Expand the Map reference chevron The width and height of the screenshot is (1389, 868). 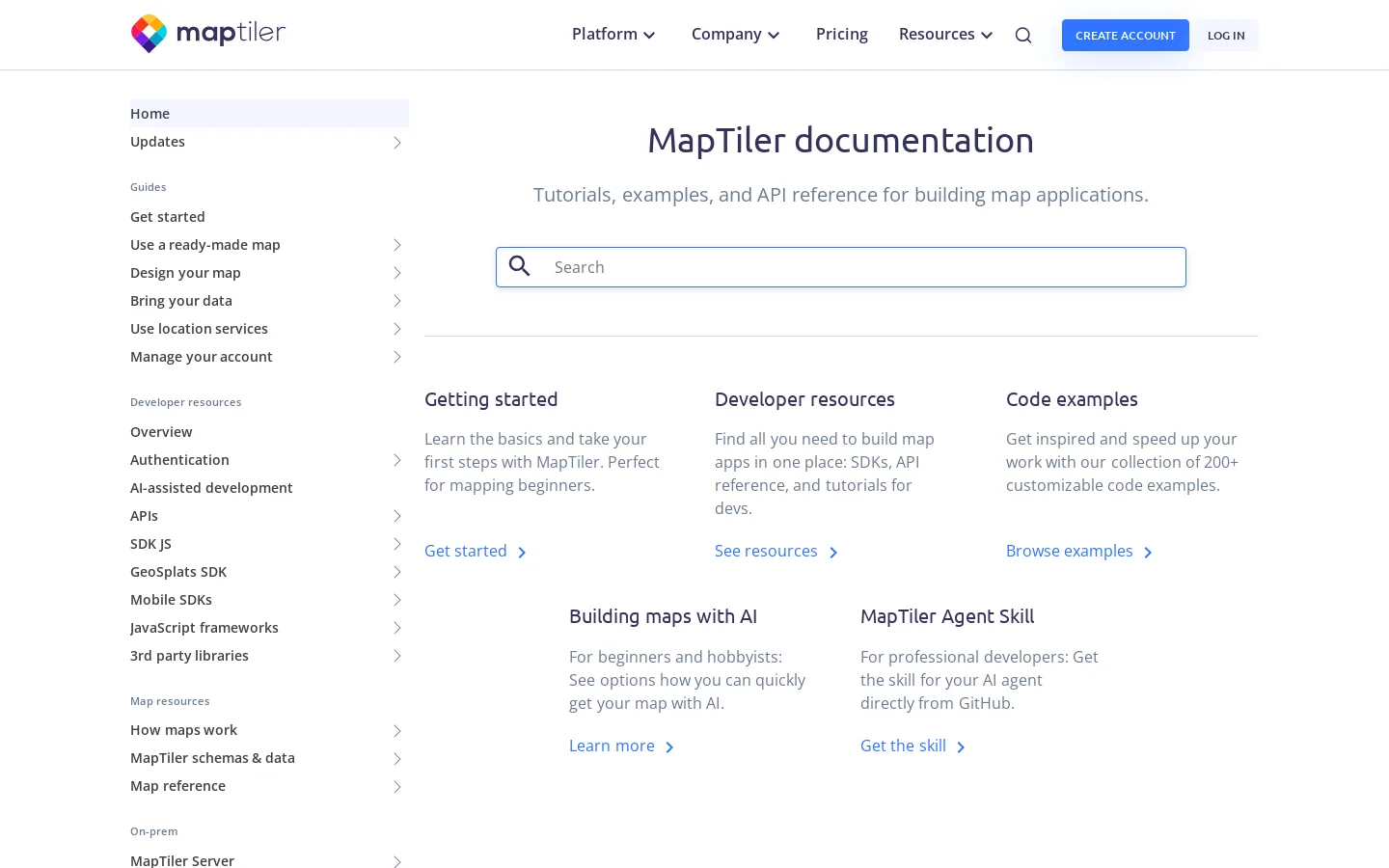[x=397, y=787]
